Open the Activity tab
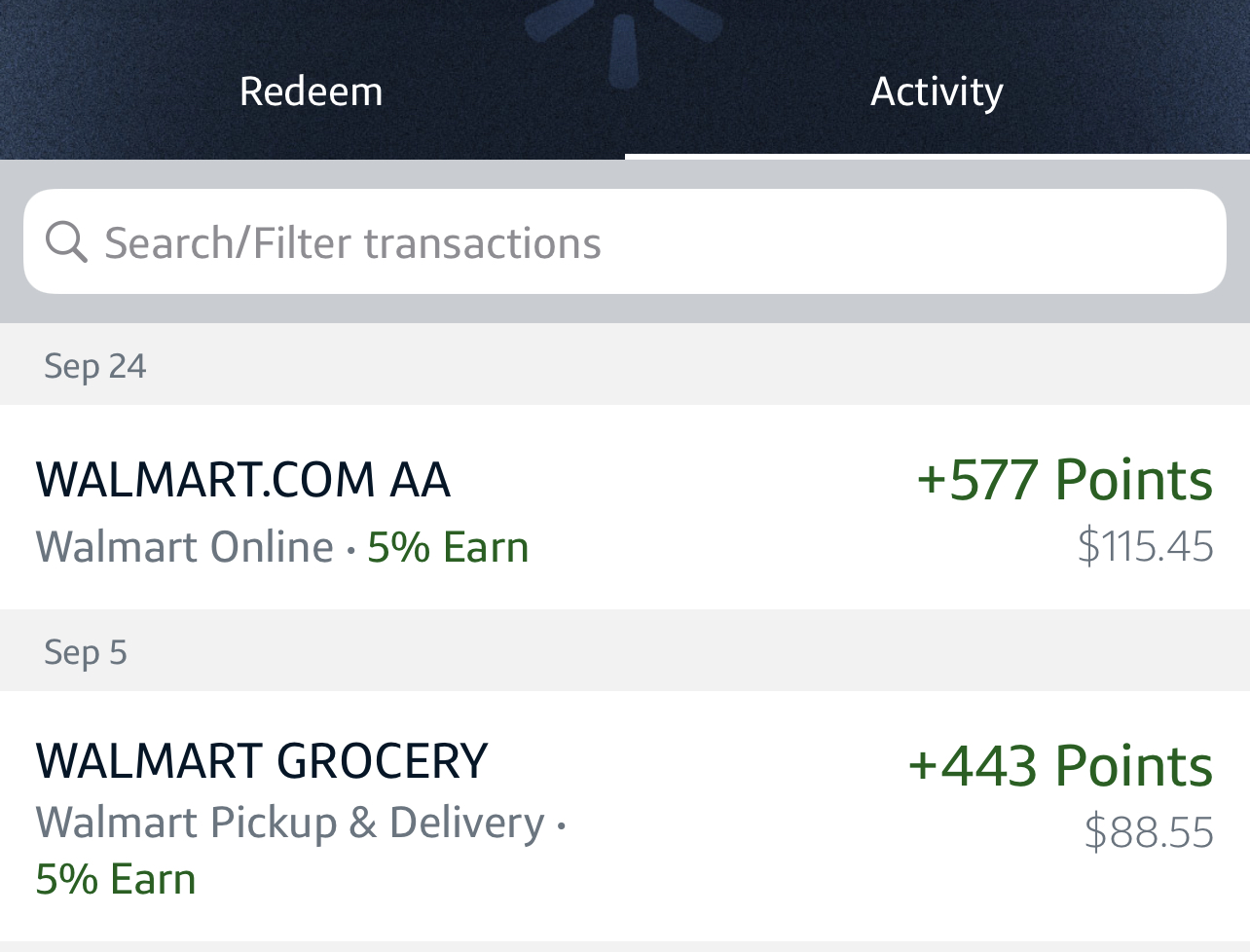The image size is (1250, 952). coord(937,92)
